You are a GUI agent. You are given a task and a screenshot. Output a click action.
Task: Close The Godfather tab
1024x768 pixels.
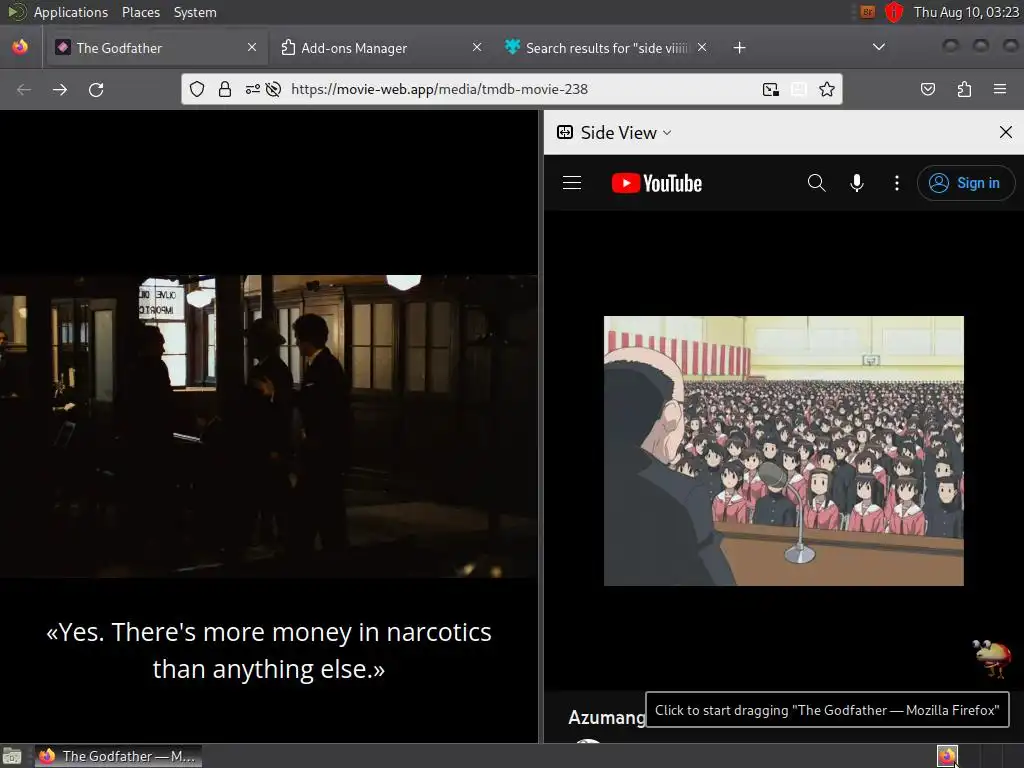(252, 47)
